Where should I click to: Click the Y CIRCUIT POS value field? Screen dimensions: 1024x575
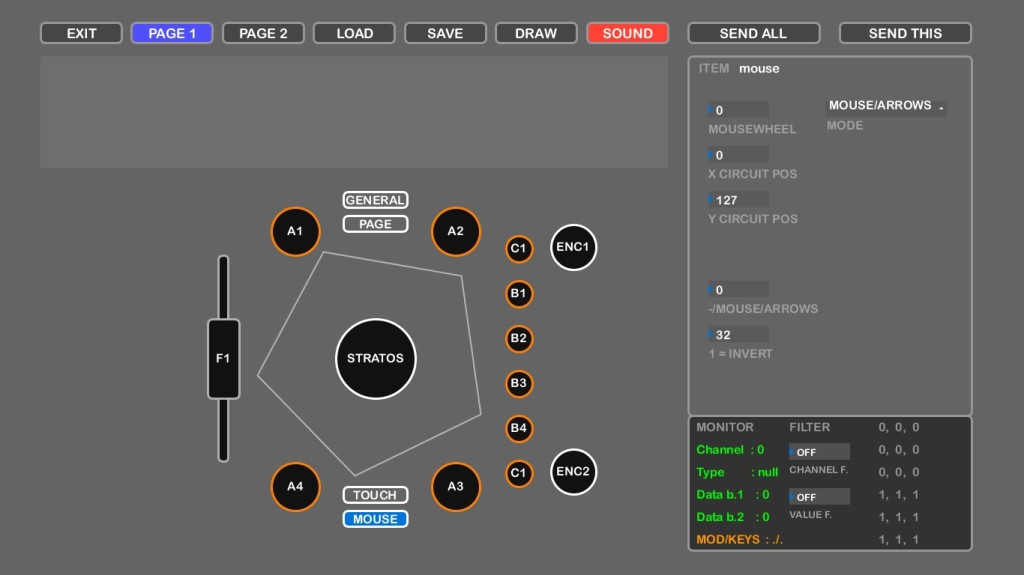[x=739, y=200]
